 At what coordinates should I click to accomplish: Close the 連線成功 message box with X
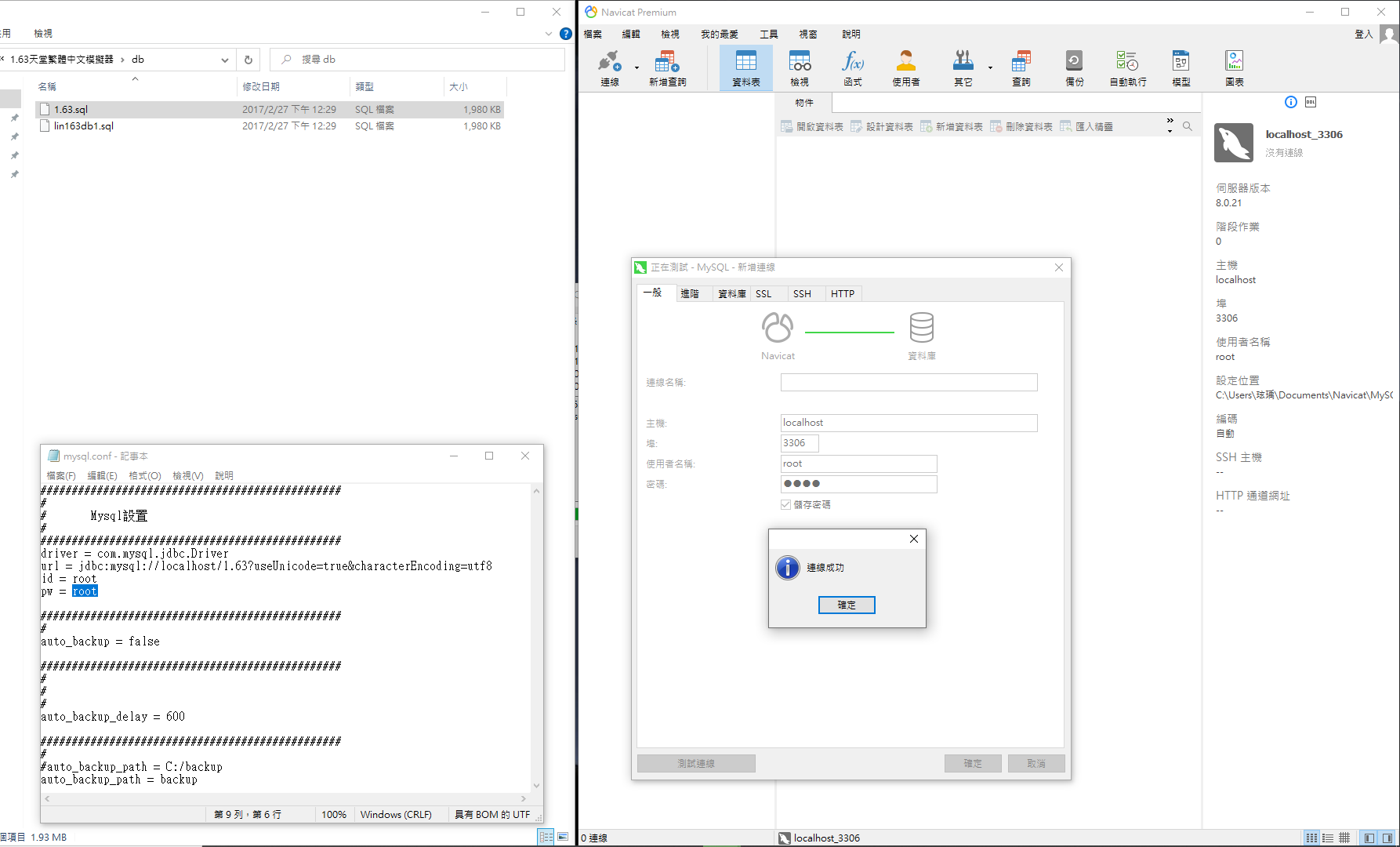coord(914,539)
